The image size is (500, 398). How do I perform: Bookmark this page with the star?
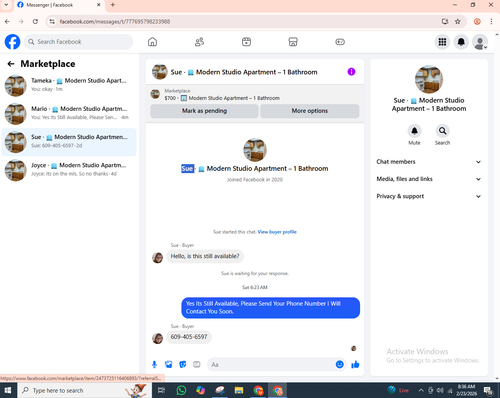click(458, 22)
